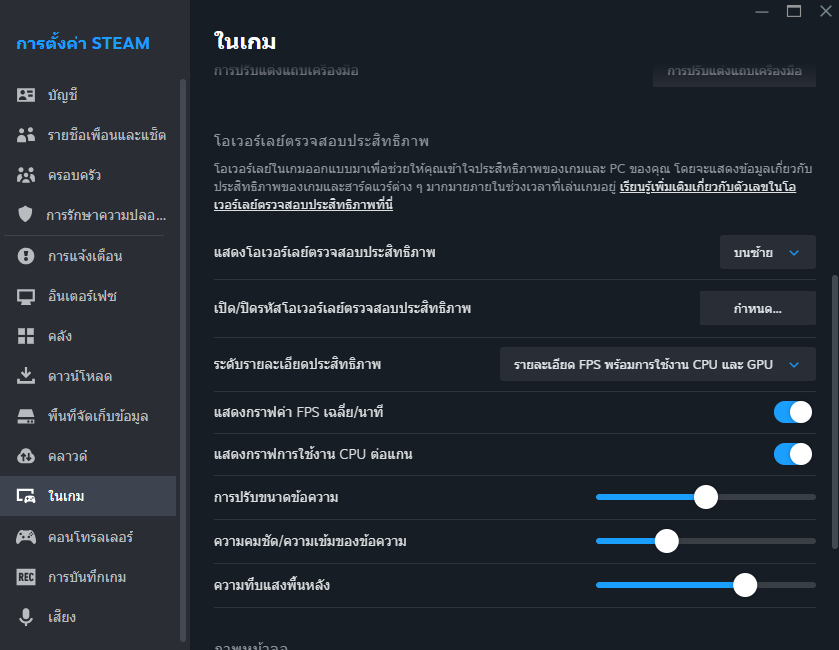Open Friends and Chat (รายชื่อเพื่อนและแช็ต) icon
The height and width of the screenshot is (650, 839).
[x=26, y=135]
